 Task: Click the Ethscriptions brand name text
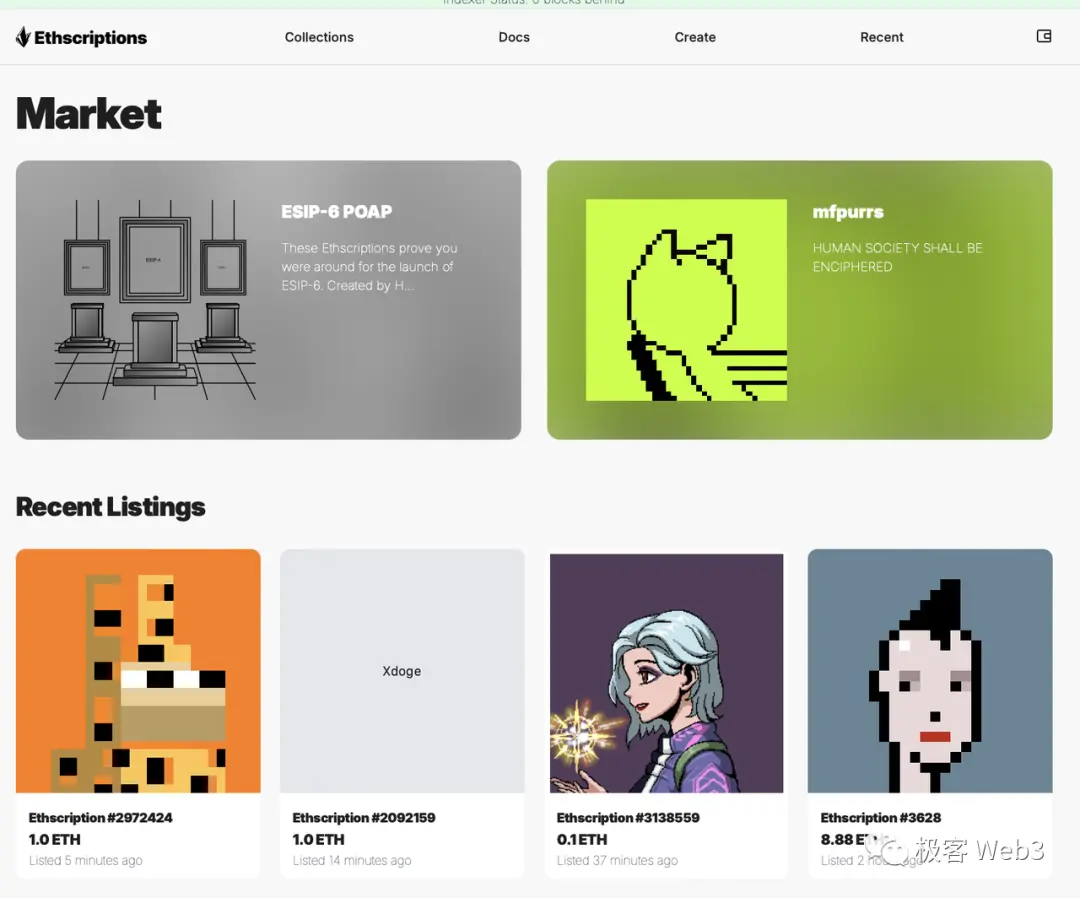click(90, 38)
